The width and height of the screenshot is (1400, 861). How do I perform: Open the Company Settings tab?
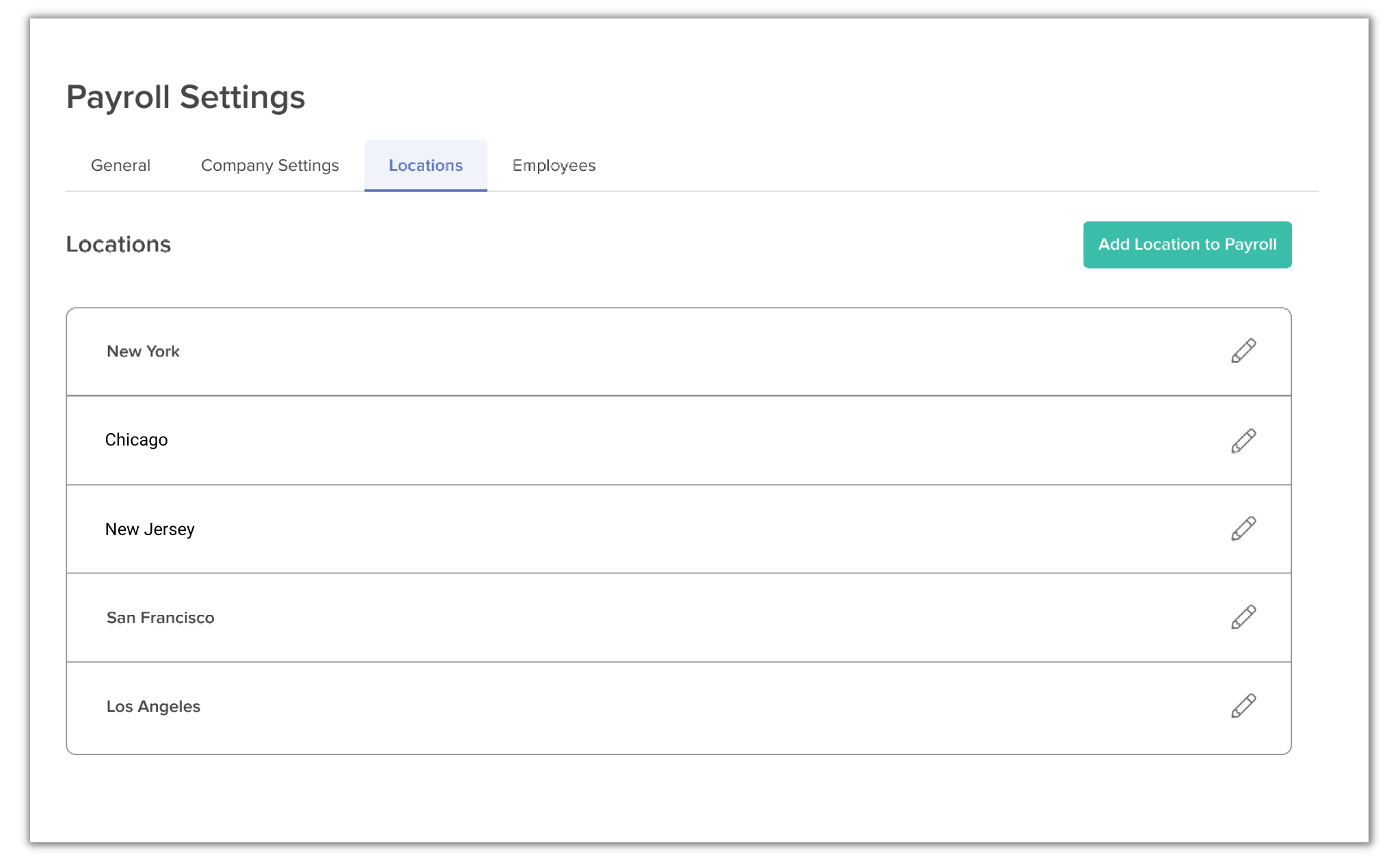(x=270, y=165)
